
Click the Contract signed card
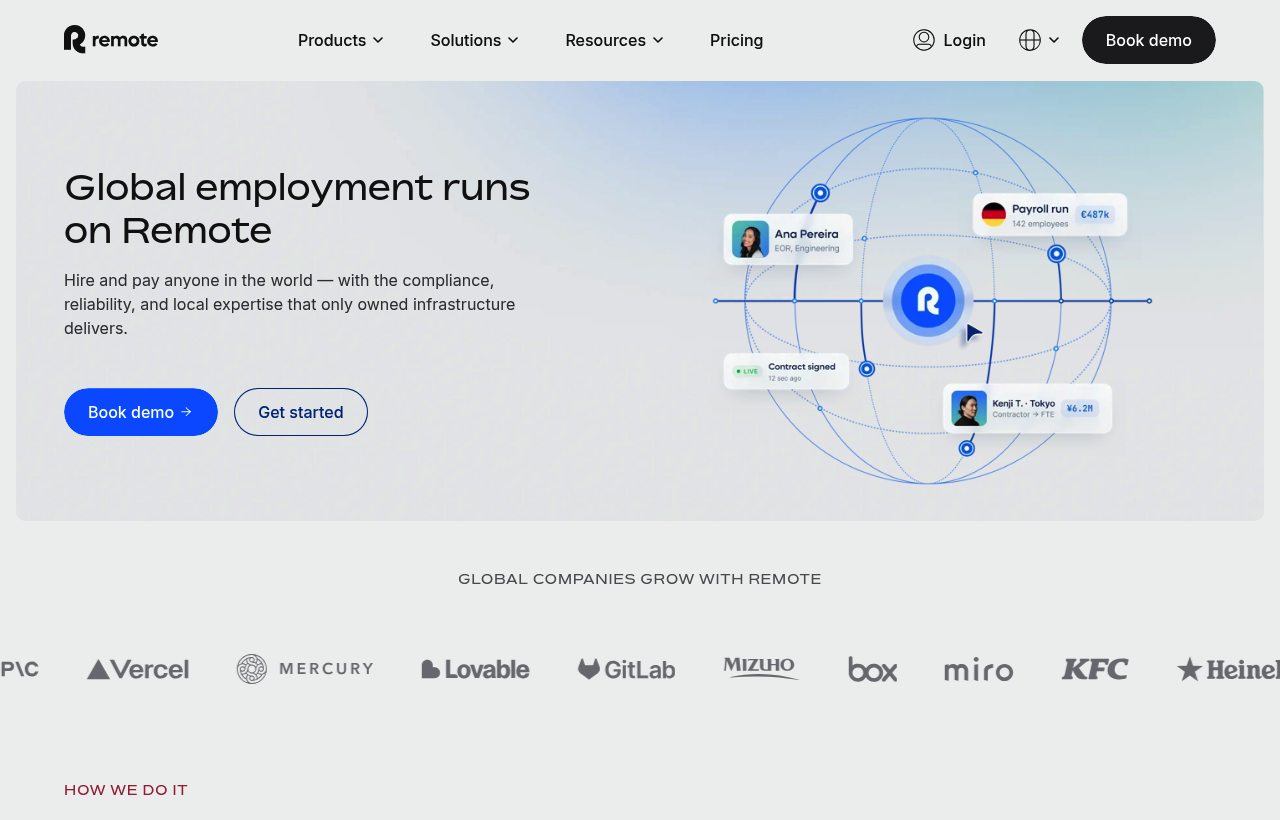point(786,371)
